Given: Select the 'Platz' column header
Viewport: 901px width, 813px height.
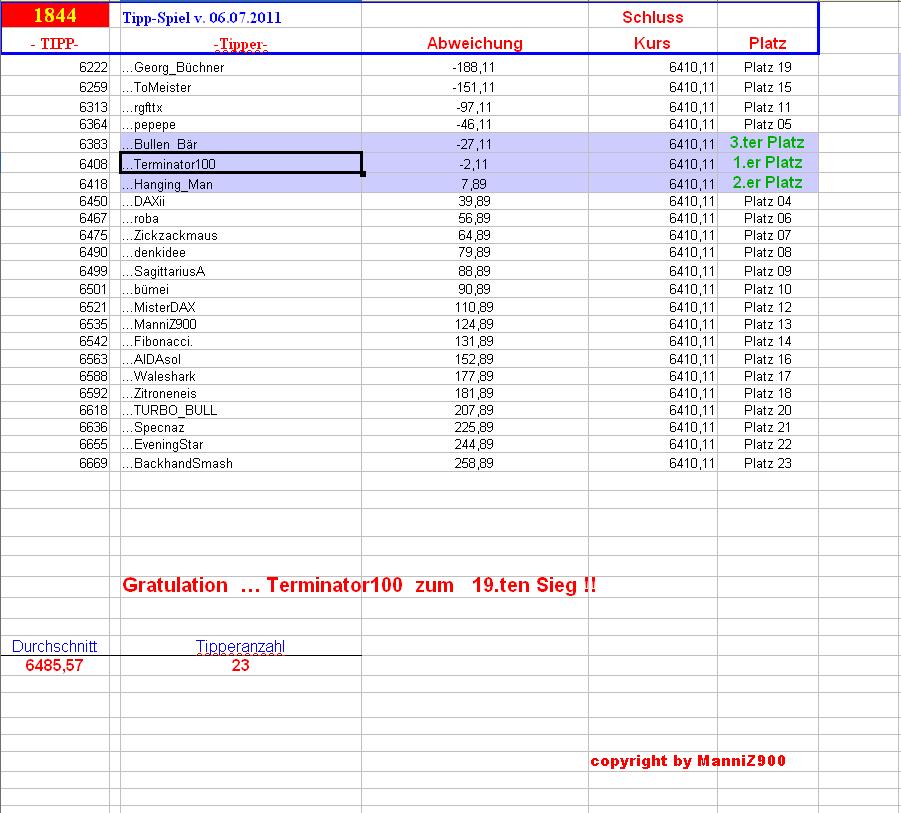Looking at the screenshot, I should point(768,44).
